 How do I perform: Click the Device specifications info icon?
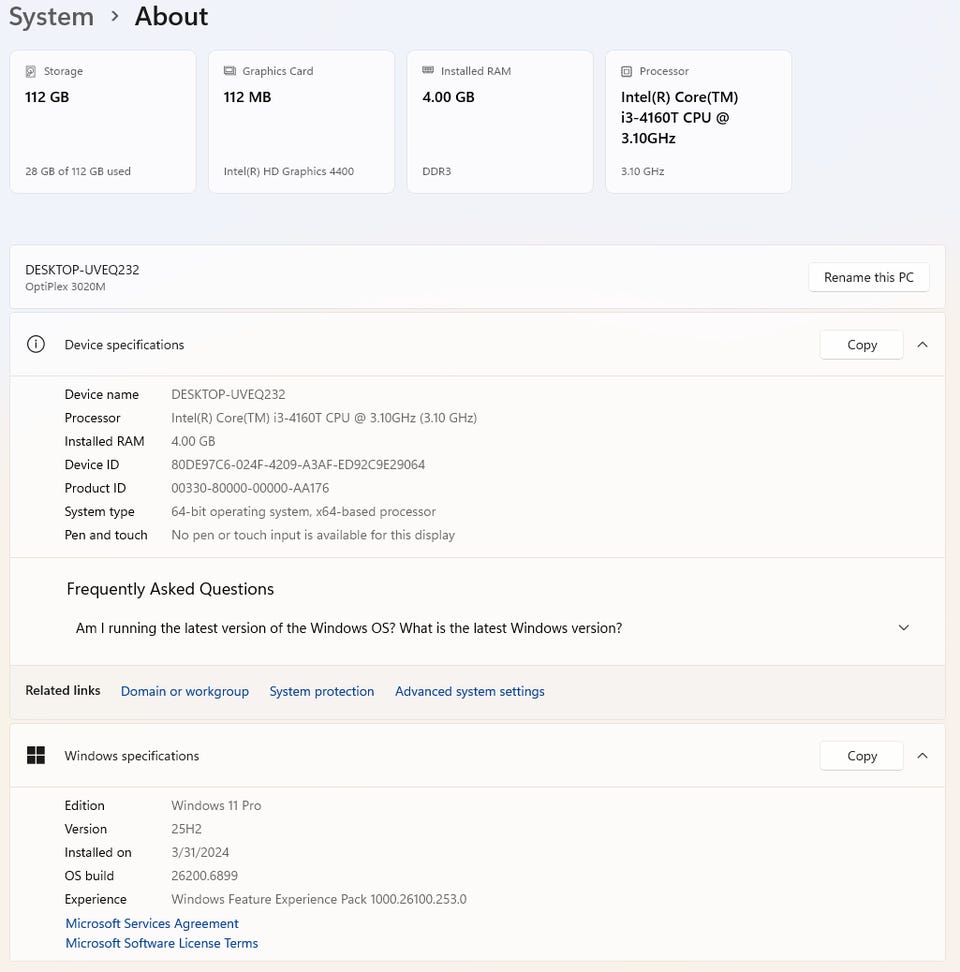point(36,345)
